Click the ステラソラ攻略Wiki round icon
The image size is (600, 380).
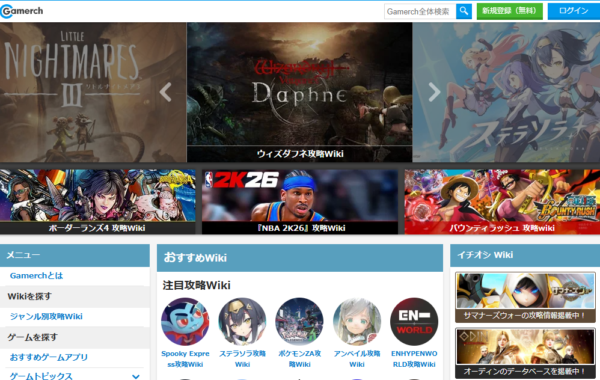click(x=242, y=322)
